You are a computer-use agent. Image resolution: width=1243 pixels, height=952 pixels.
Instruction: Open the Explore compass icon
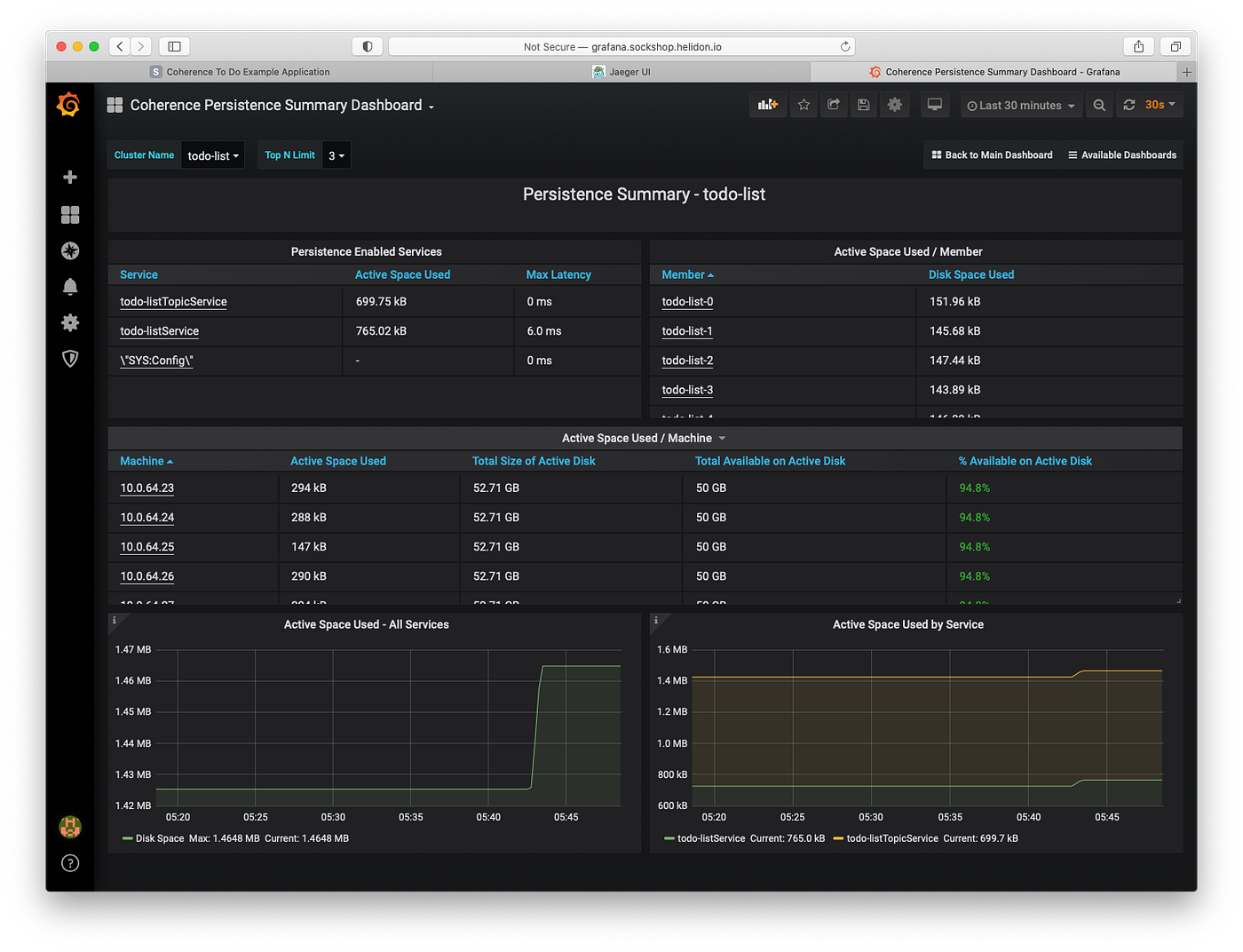coord(69,250)
